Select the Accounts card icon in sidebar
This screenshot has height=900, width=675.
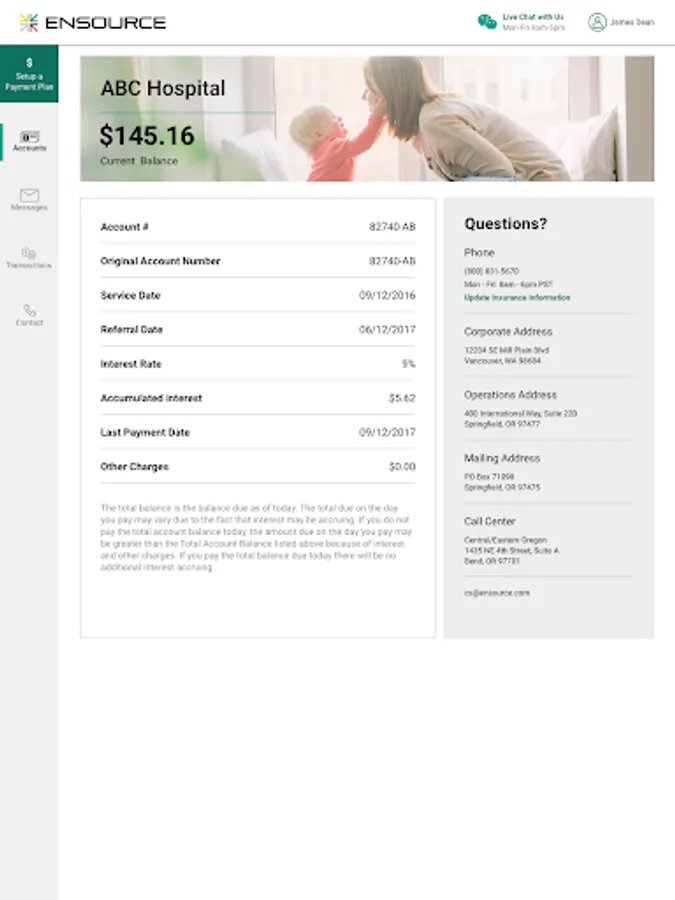pos(30,137)
